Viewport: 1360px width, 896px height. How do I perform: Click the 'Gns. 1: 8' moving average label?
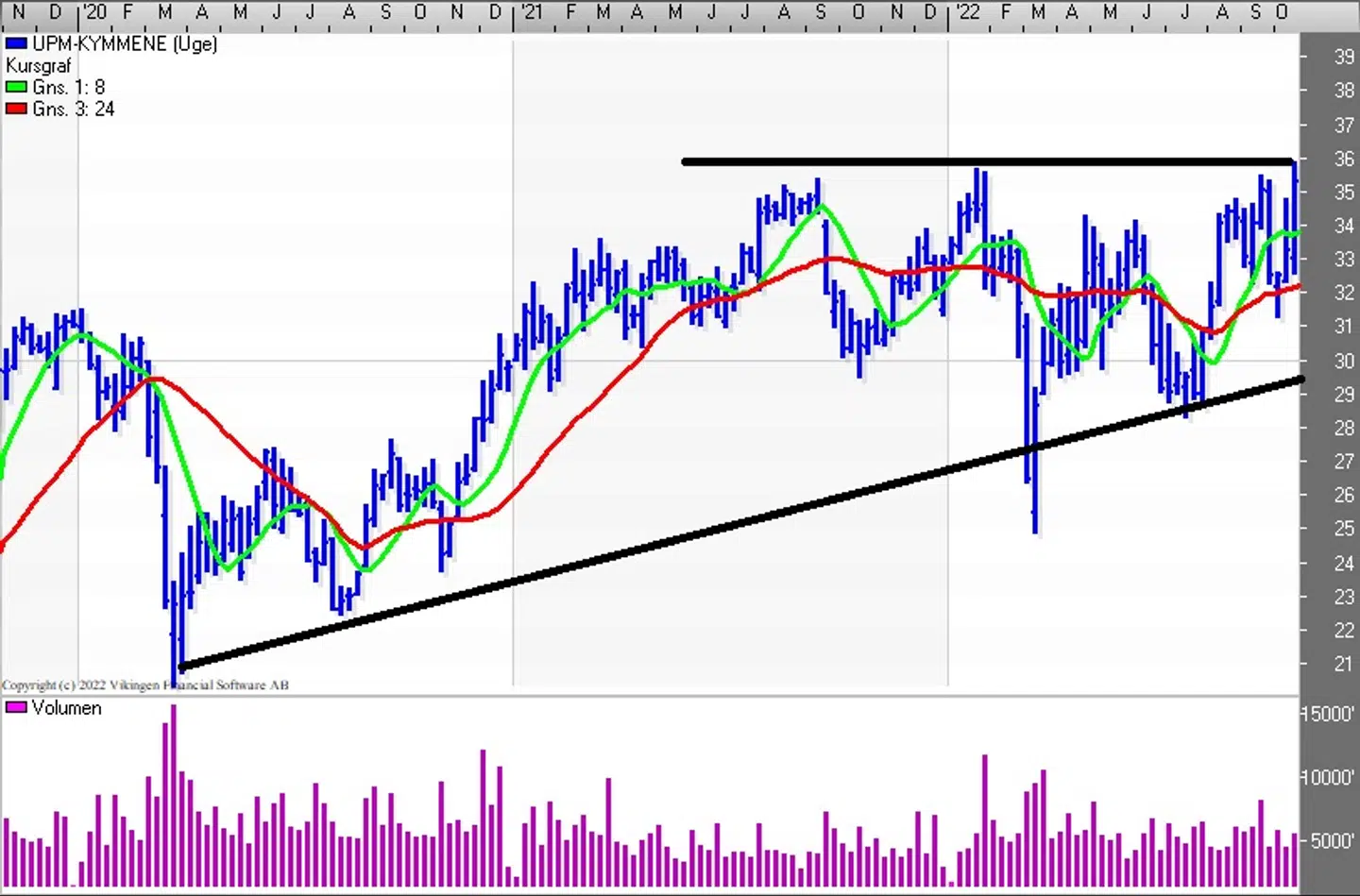pyautogui.click(x=69, y=87)
